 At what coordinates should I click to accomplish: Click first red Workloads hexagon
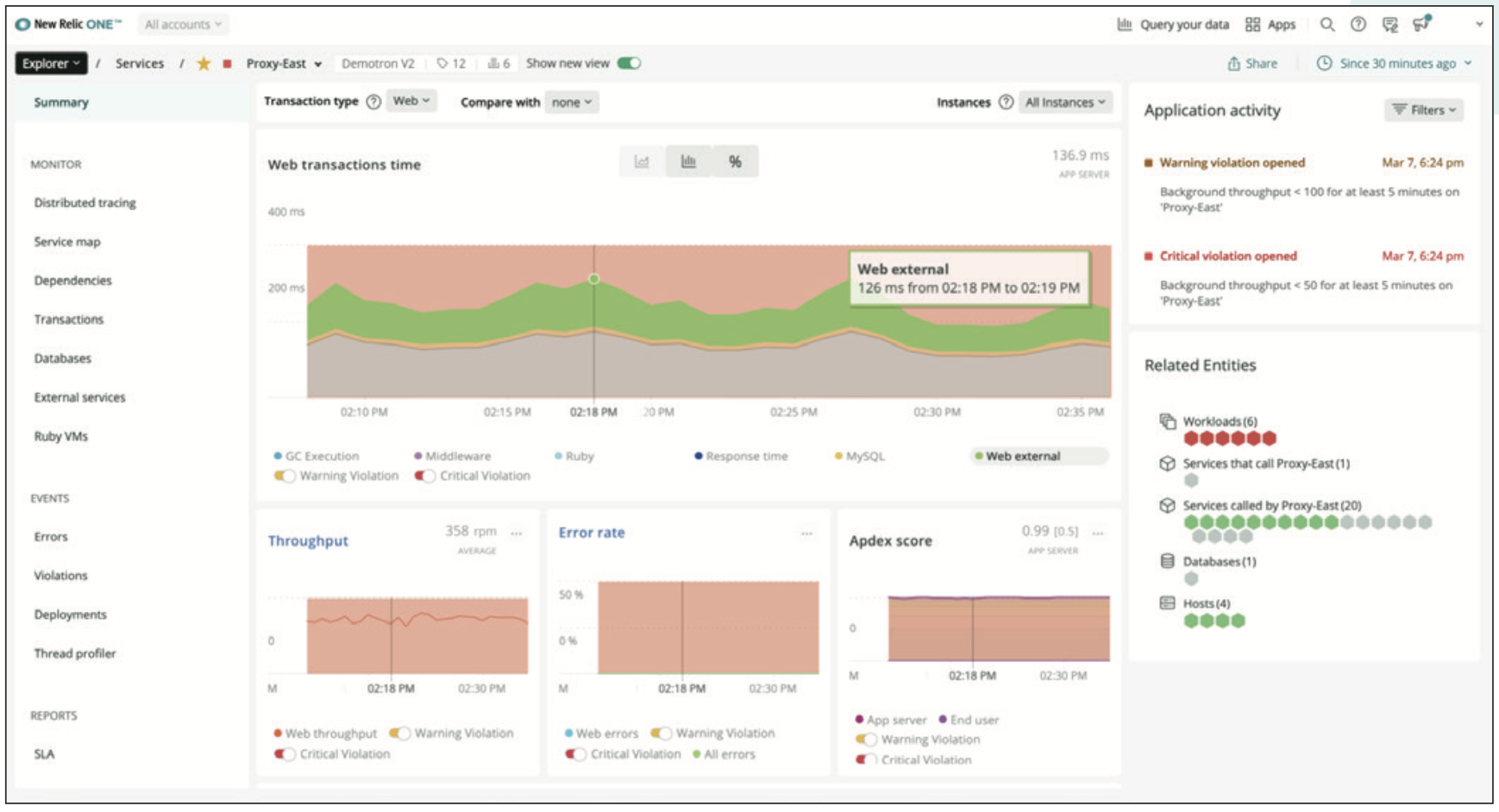(x=1191, y=439)
